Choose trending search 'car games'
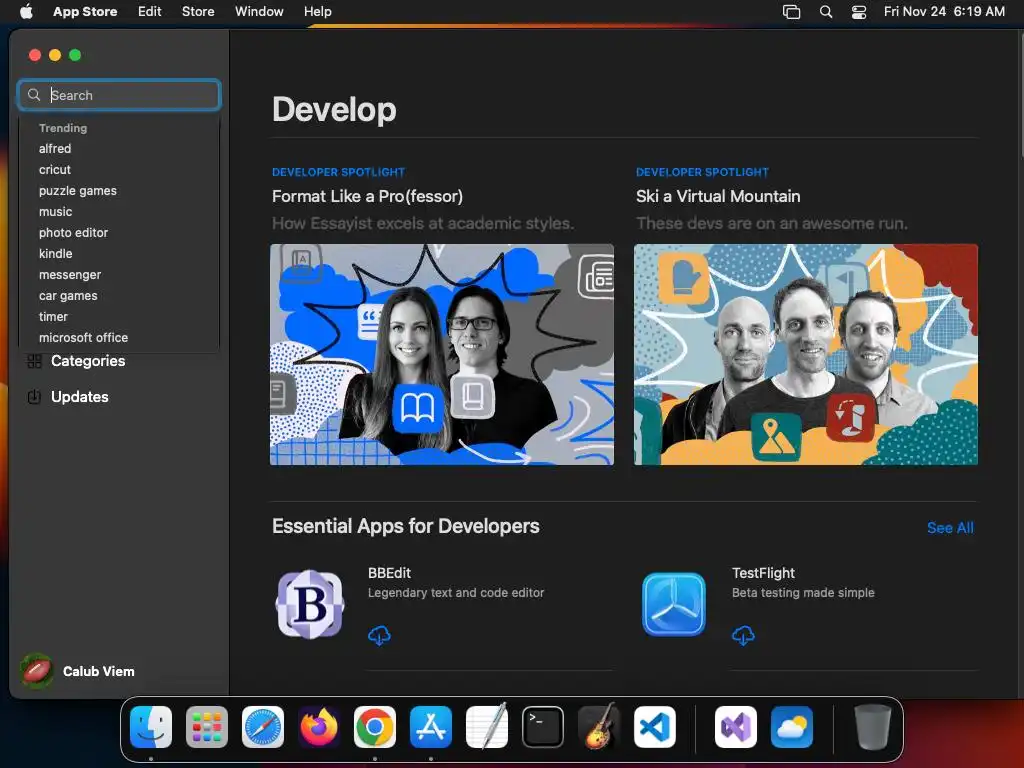 [x=68, y=296]
